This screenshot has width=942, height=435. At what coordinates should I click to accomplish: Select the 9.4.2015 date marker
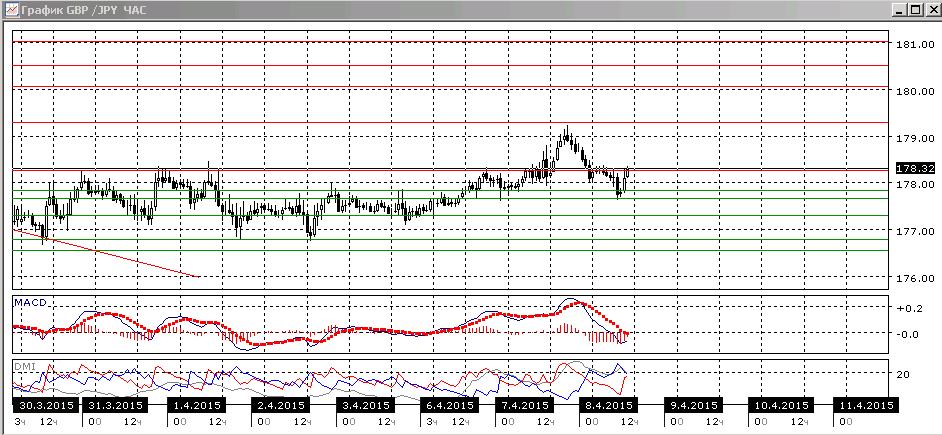tap(693, 405)
